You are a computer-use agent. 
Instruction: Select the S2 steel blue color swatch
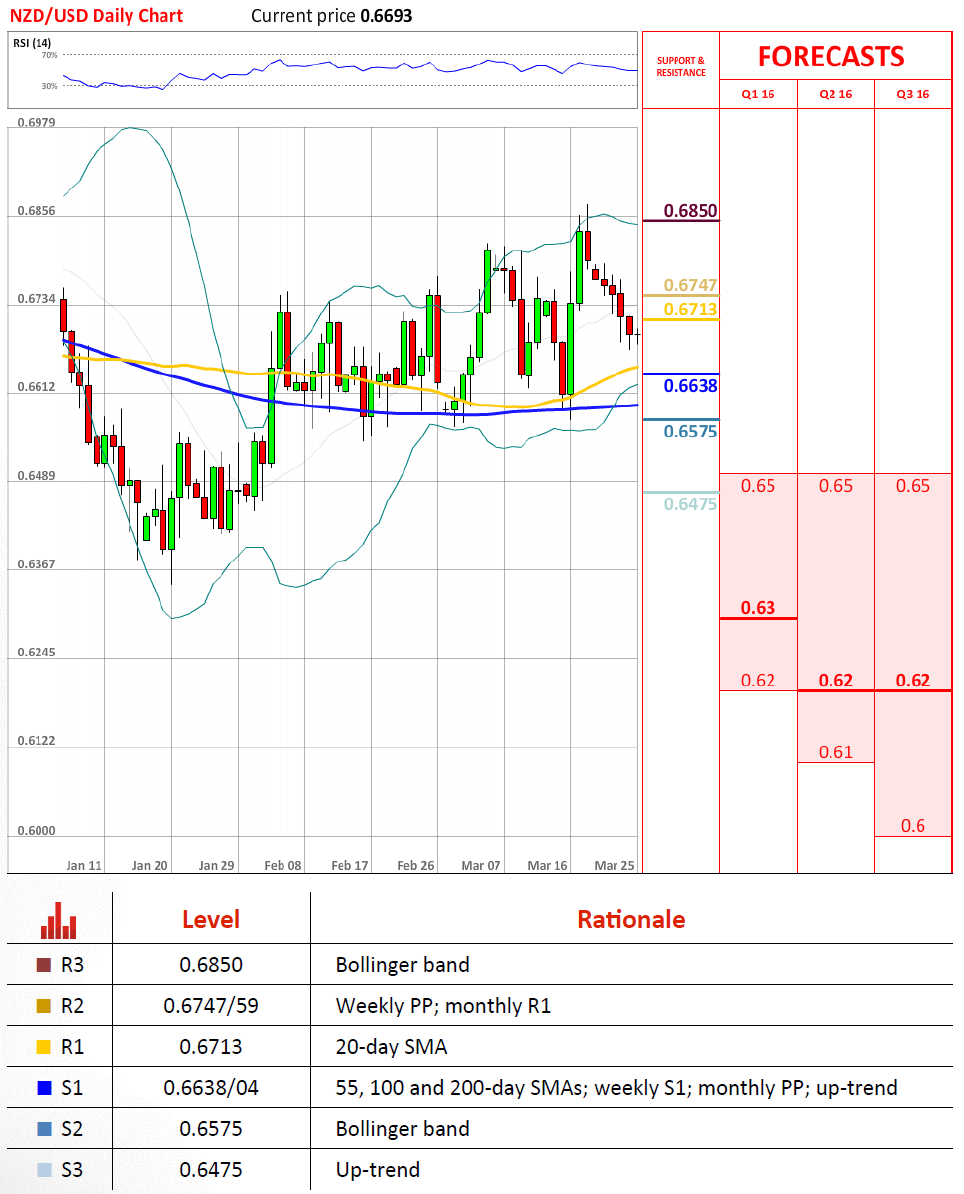pyautogui.click(x=44, y=1129)
